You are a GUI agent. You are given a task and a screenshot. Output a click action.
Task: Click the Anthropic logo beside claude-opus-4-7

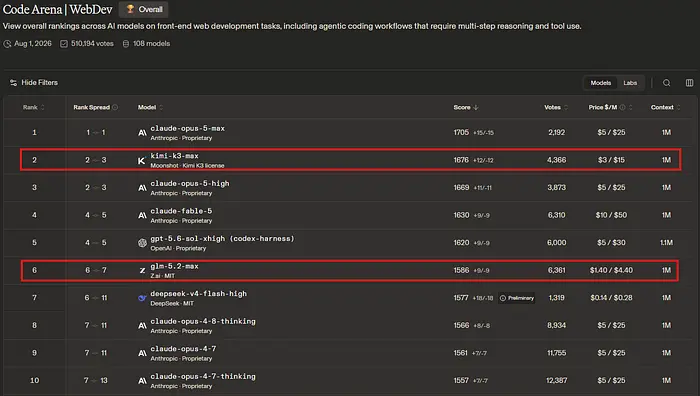pyautogui.click(x=142, y=353)
